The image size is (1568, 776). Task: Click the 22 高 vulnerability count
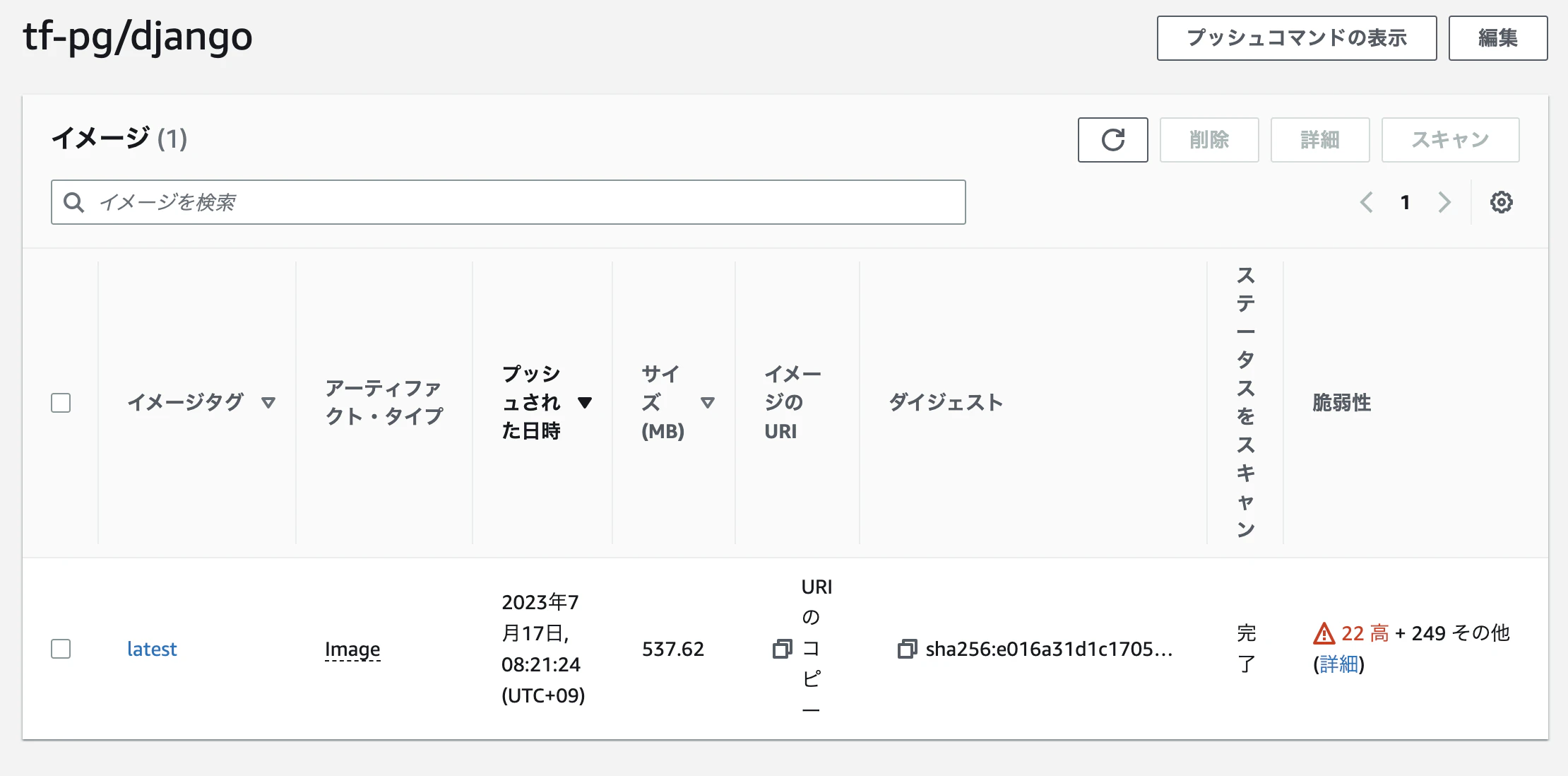[x=1365, y=633]
